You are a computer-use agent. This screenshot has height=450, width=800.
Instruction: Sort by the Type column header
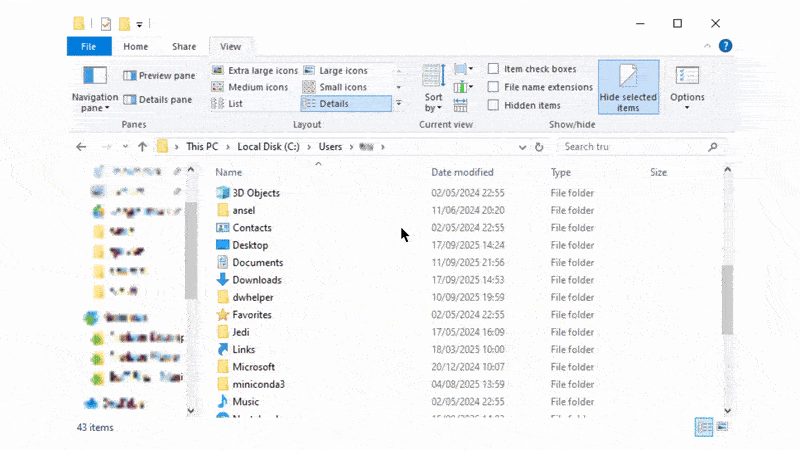[561, 172]
